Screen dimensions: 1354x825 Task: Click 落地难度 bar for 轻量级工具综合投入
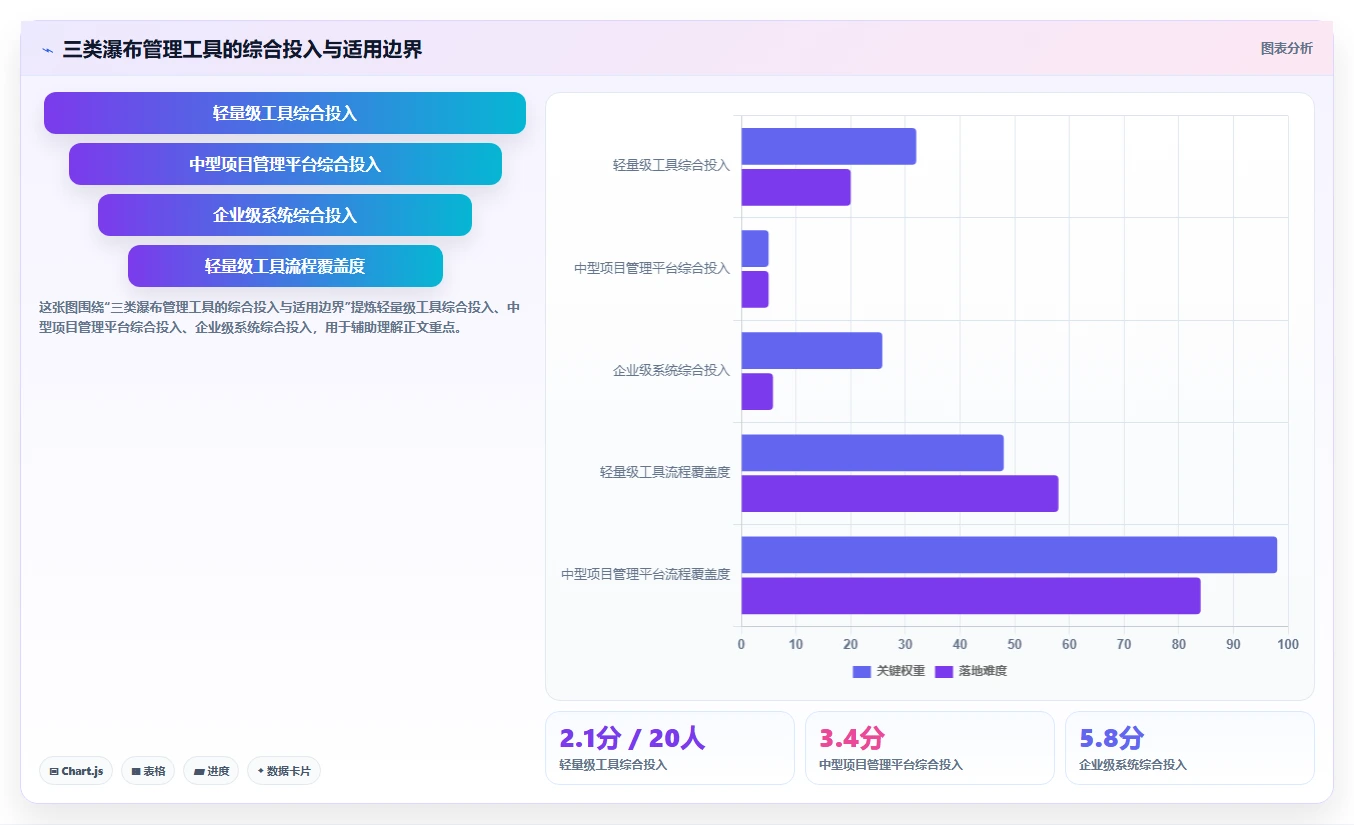click(x=796, y=187)
